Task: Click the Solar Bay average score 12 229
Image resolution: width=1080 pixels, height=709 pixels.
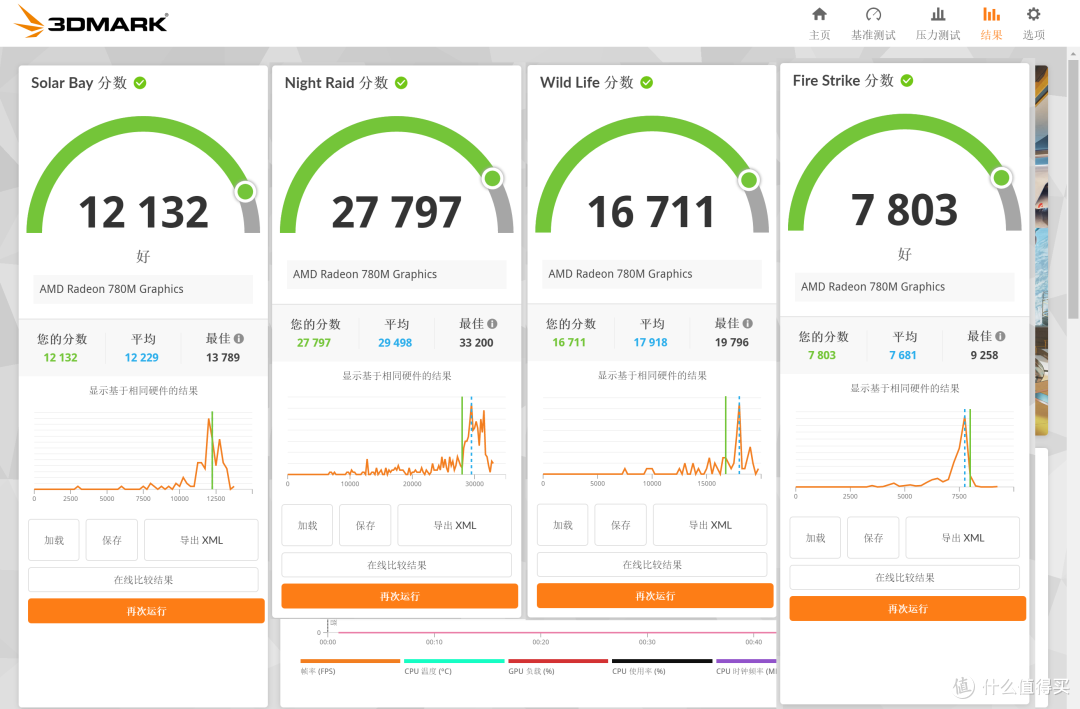Action: coord(142,358)
